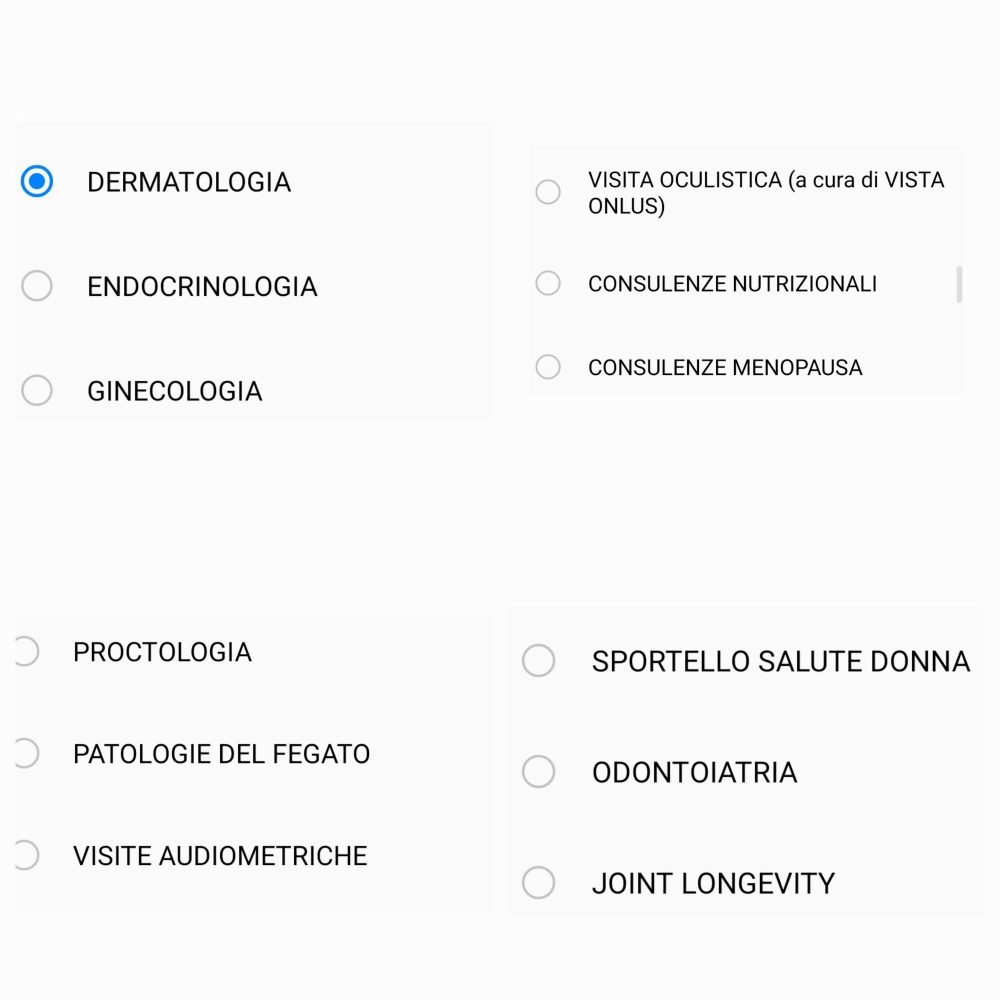1000x1000 pixels.
Task: Select the PROCTOLOGIA radio button
Action: (27, 651)
